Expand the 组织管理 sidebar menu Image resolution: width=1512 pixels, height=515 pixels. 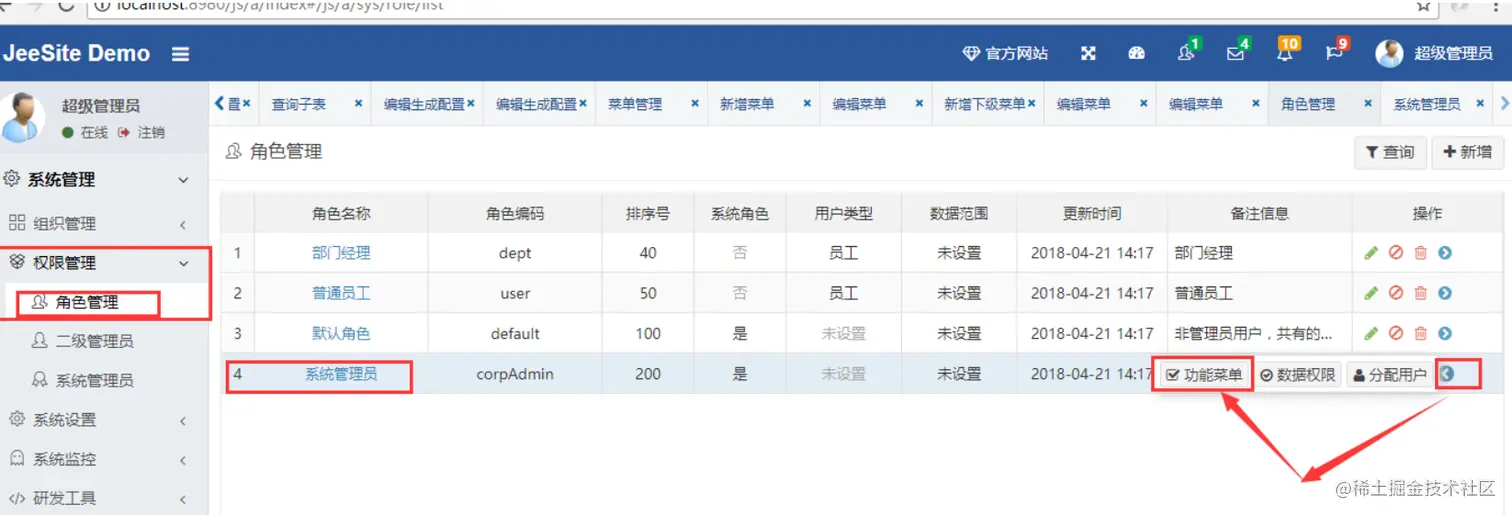tap(104, 223)
